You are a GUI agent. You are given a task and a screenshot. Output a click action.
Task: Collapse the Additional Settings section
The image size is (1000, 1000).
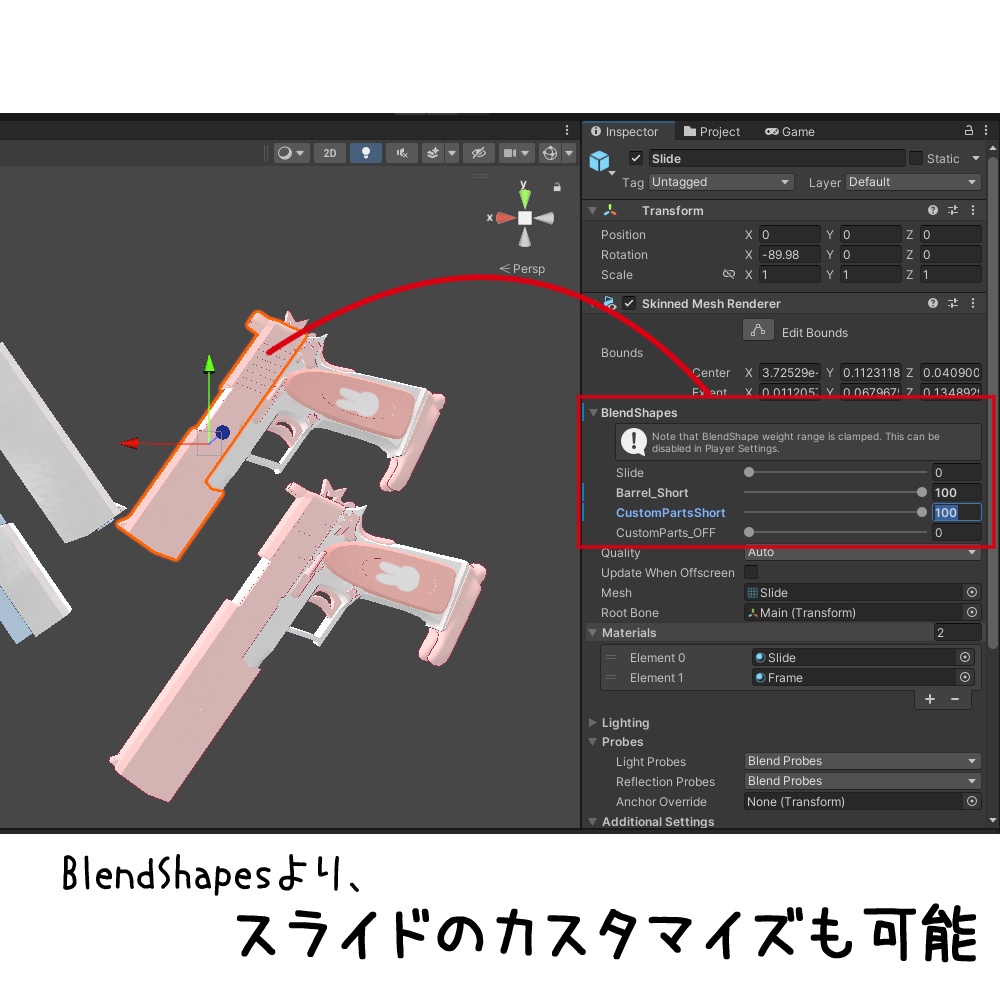click(x=592, y=821)
